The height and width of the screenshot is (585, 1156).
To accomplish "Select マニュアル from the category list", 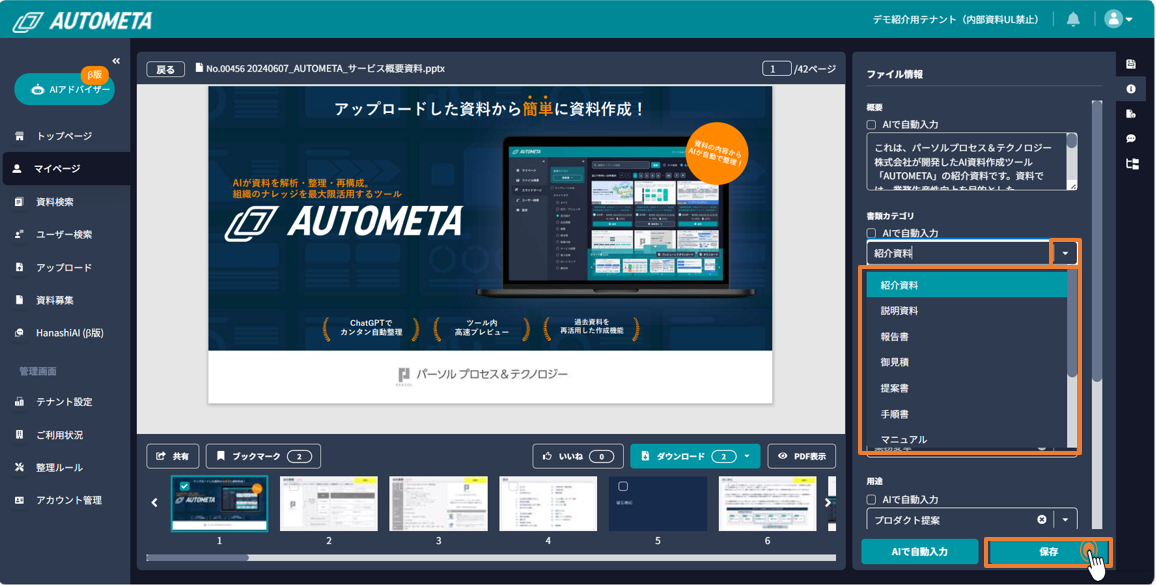I will [x=967, y=439].
